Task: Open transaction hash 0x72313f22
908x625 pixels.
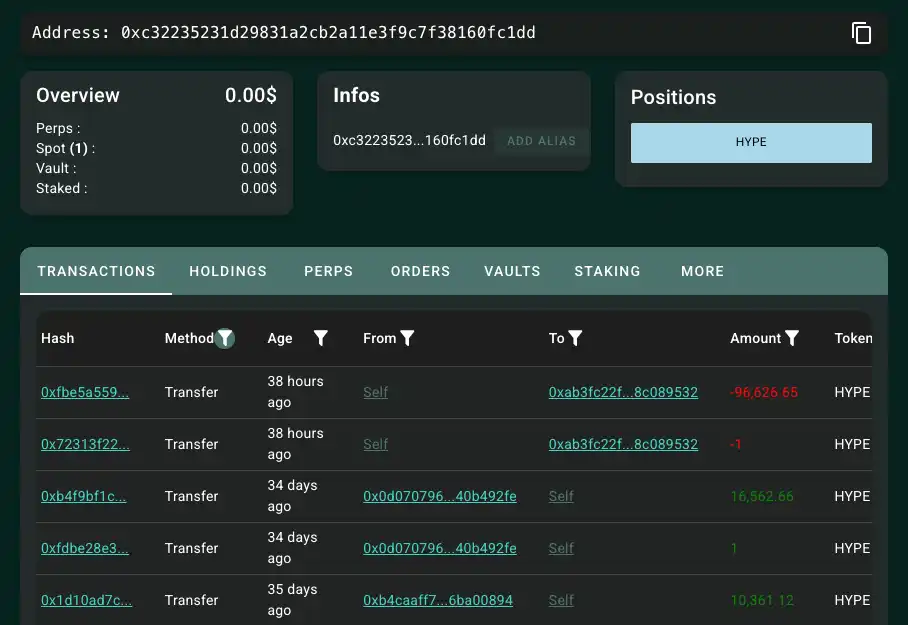Action: point(85,445)
